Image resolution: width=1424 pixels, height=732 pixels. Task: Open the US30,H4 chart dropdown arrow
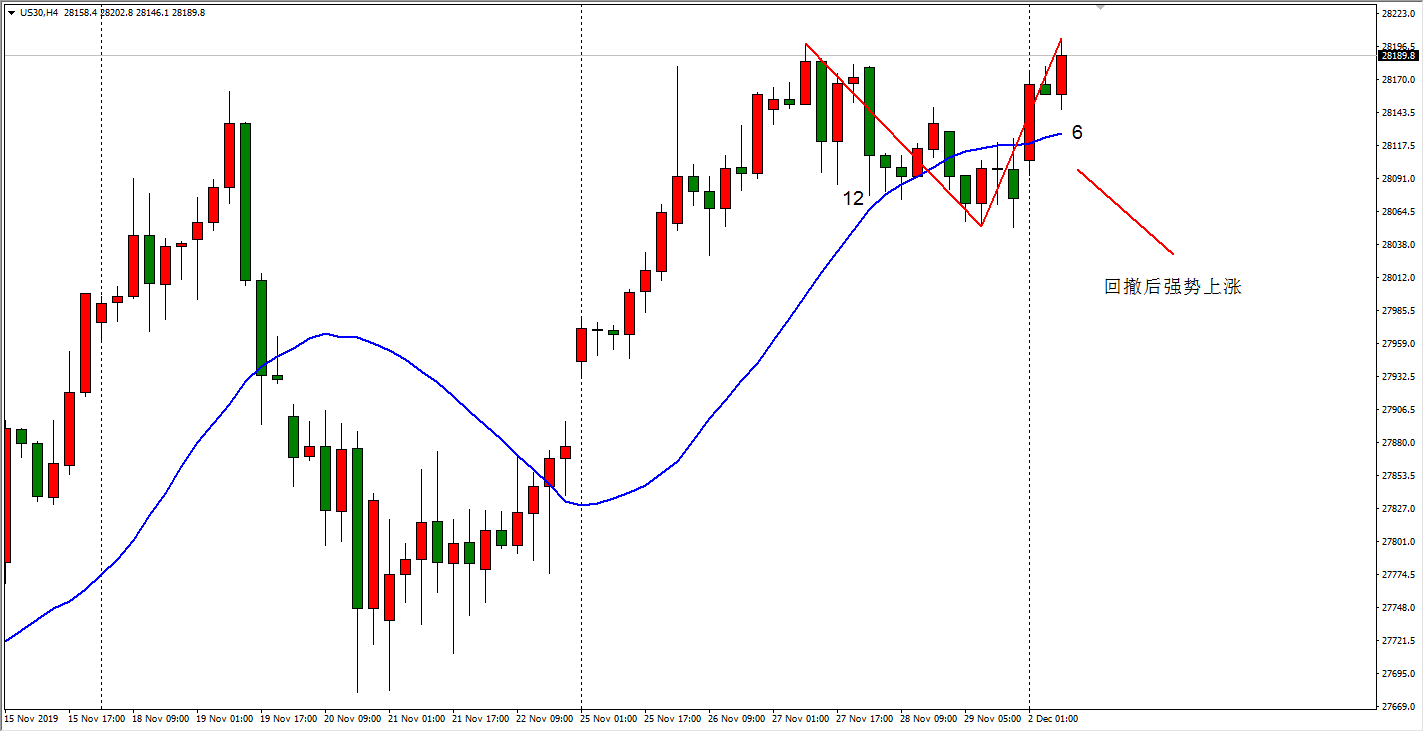pyautogui.click(x=10, y=12)
